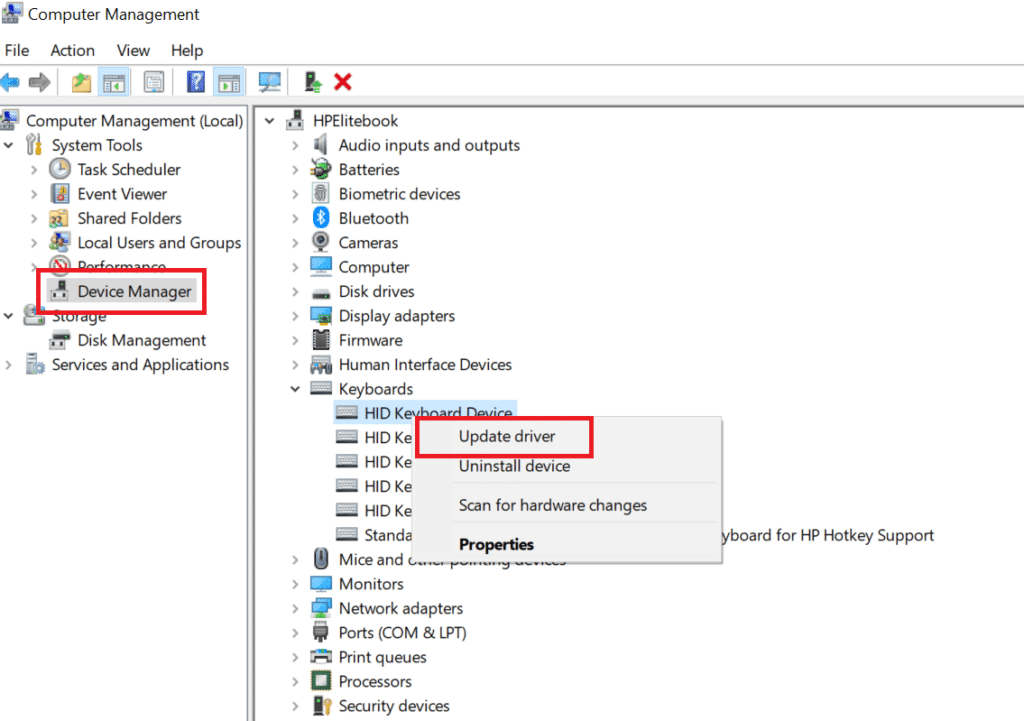Open Properties from the toolbar icon
The image size is (1024, 721).
154,81
